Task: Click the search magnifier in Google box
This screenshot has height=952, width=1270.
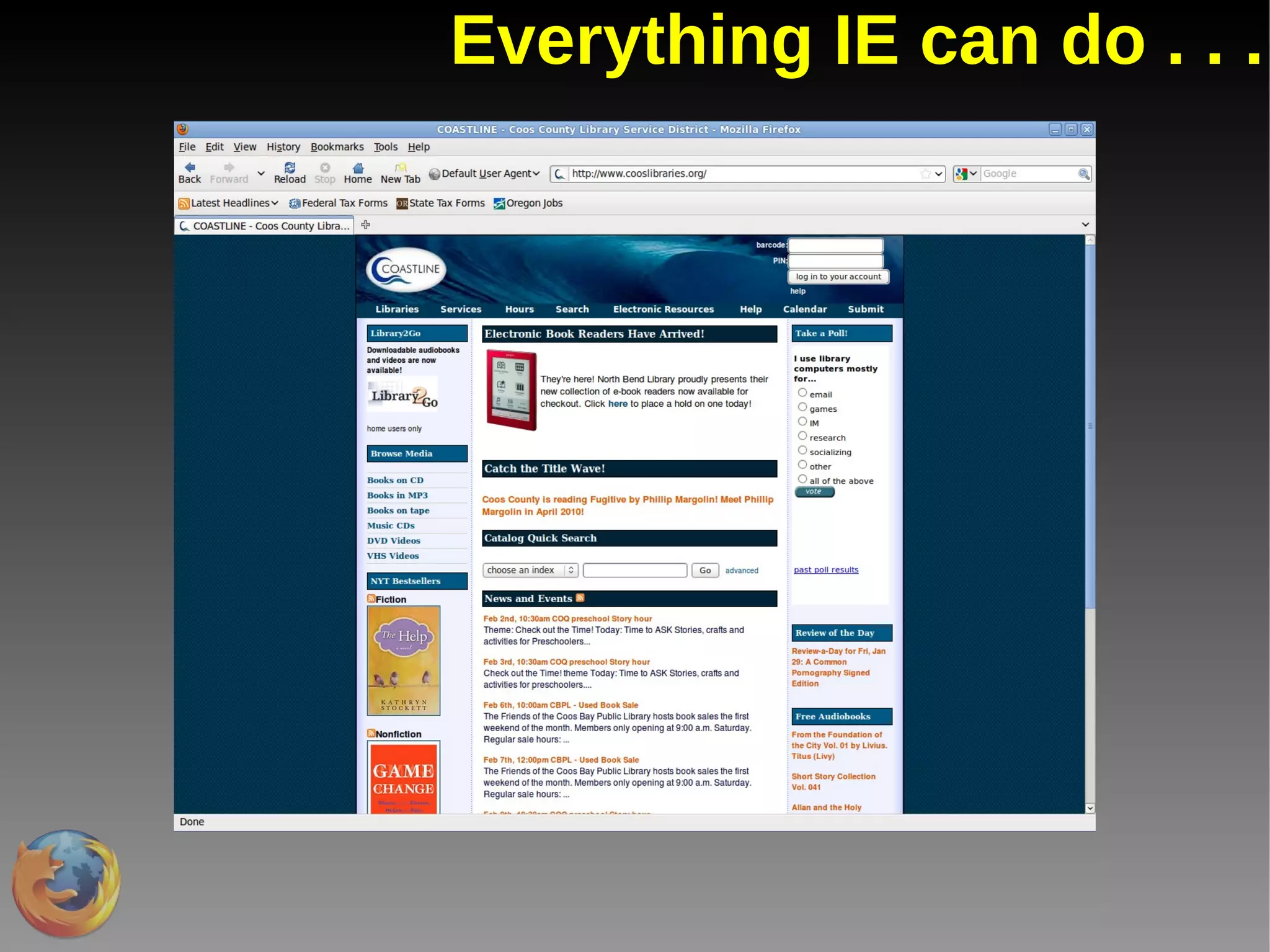Action: coord(1083,174)
